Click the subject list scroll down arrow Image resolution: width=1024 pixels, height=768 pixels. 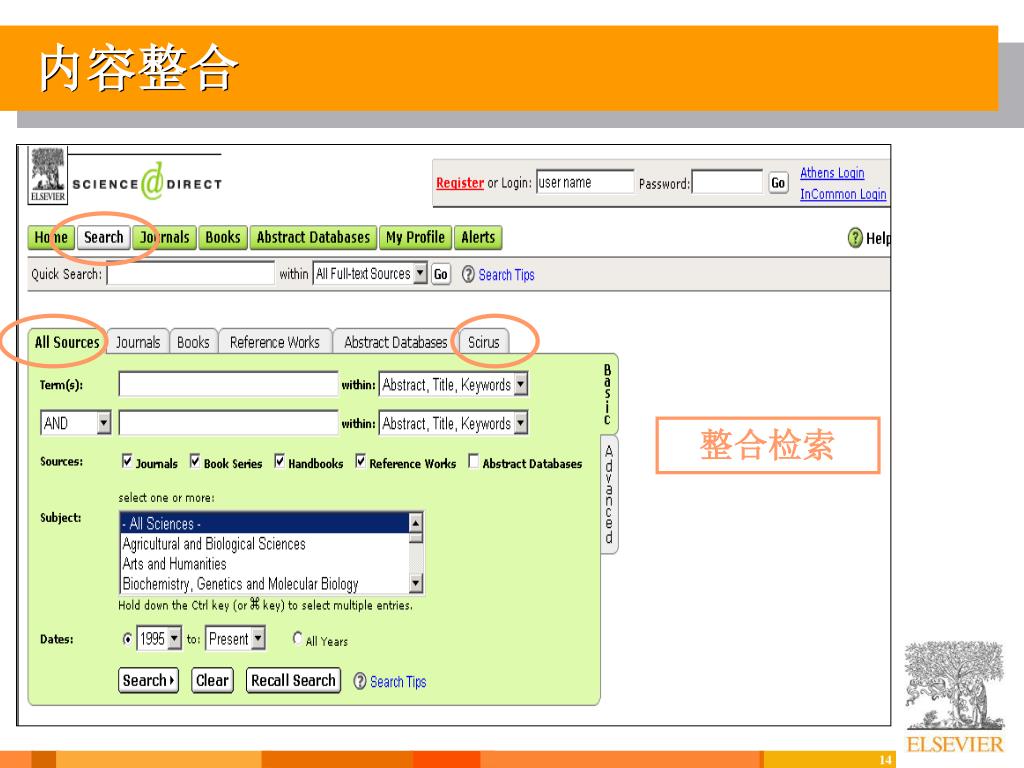pyautogui.click(x=415, y=583)
